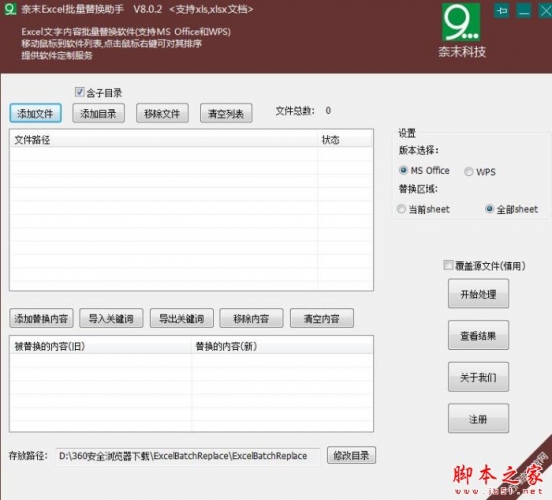Start processing with 开始处理
Viewport: 552px width, 500px height.
point(478,294)
